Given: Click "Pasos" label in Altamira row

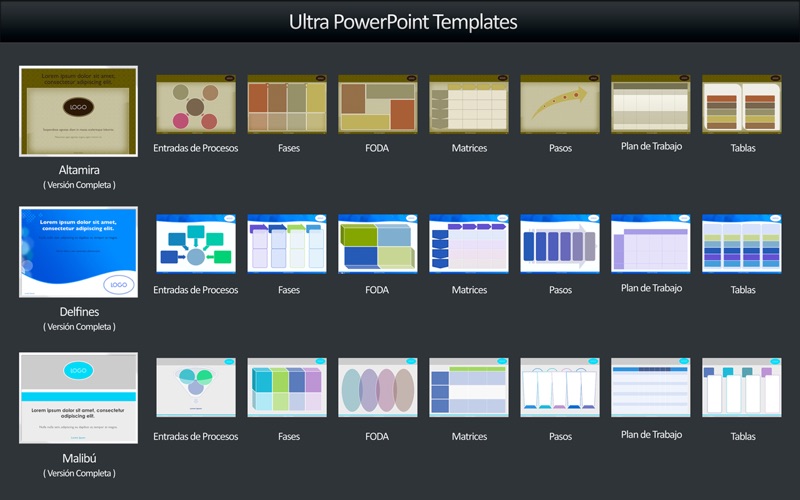Looking at the screenshot, I should click(560, 148).
